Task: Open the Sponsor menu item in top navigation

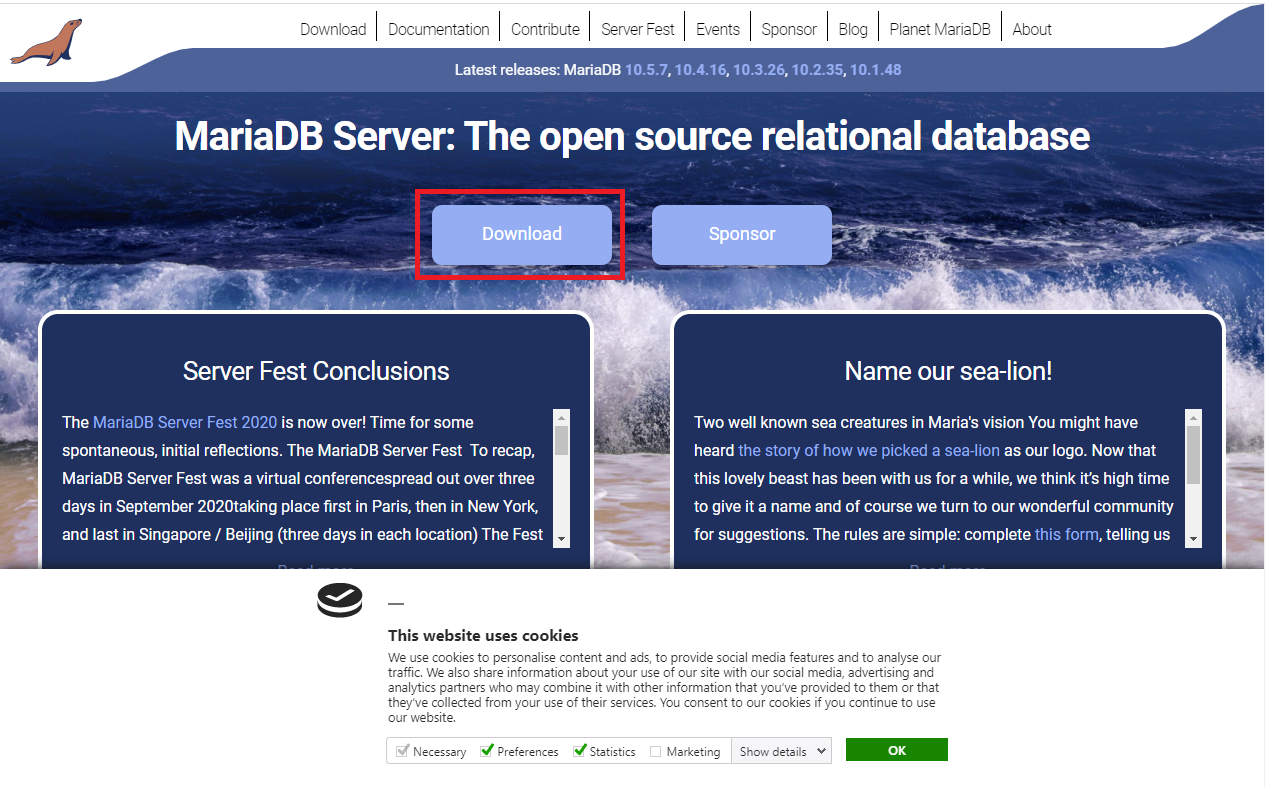Action: click(x=789, y=29)
